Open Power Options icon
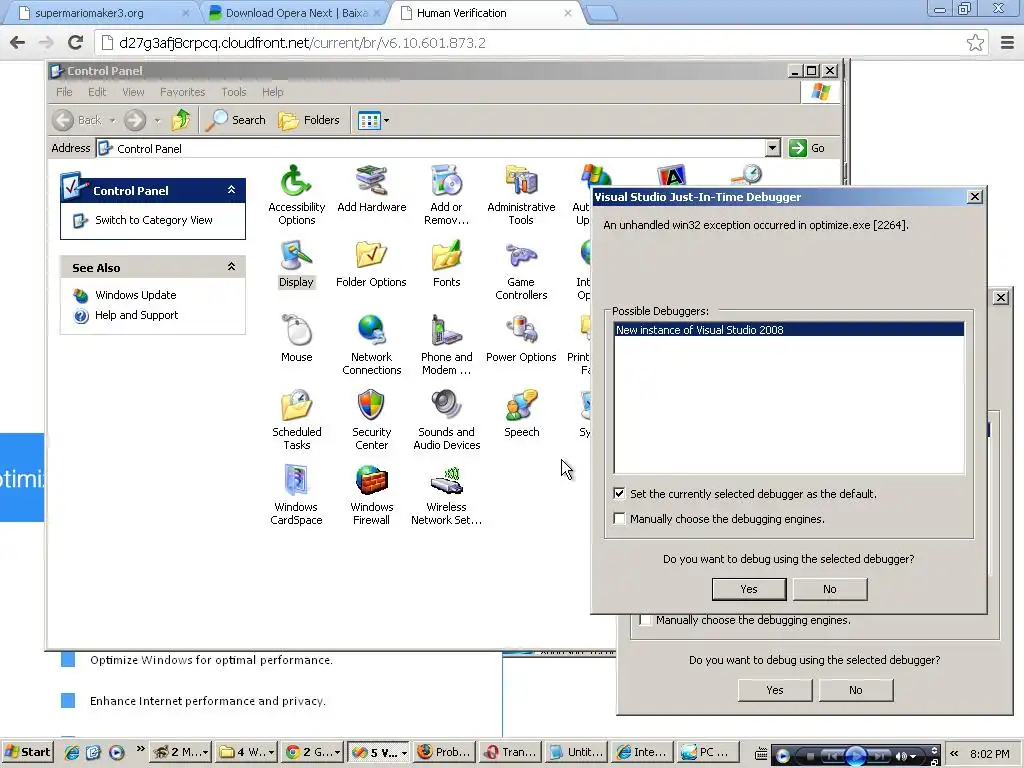Image resolution: width=1024 pixels, height=768 pixels. 521,339
